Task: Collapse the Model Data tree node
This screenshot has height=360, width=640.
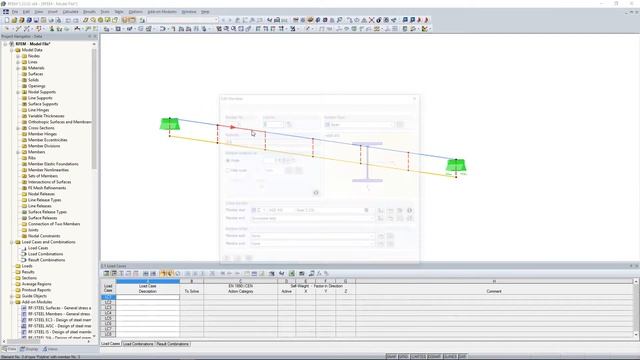Action: pos(12,50)
